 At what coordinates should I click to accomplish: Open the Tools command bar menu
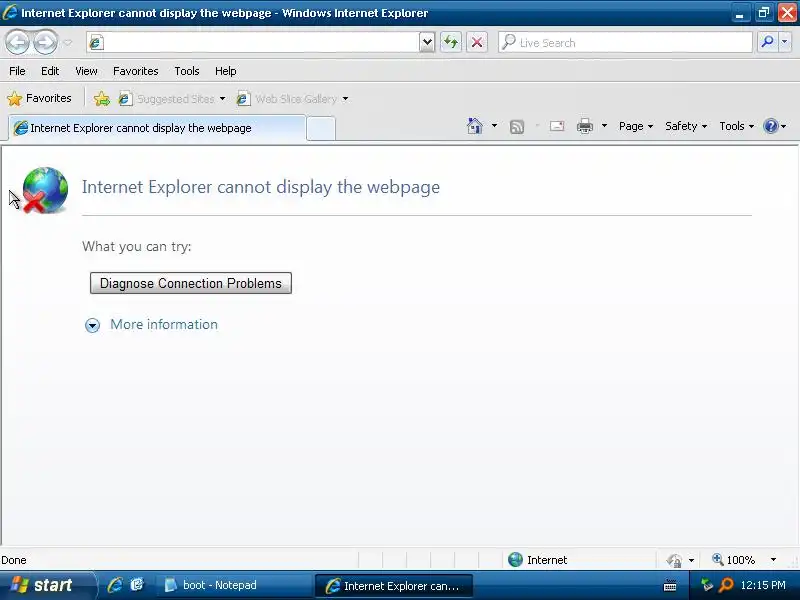tap(736, 126)
